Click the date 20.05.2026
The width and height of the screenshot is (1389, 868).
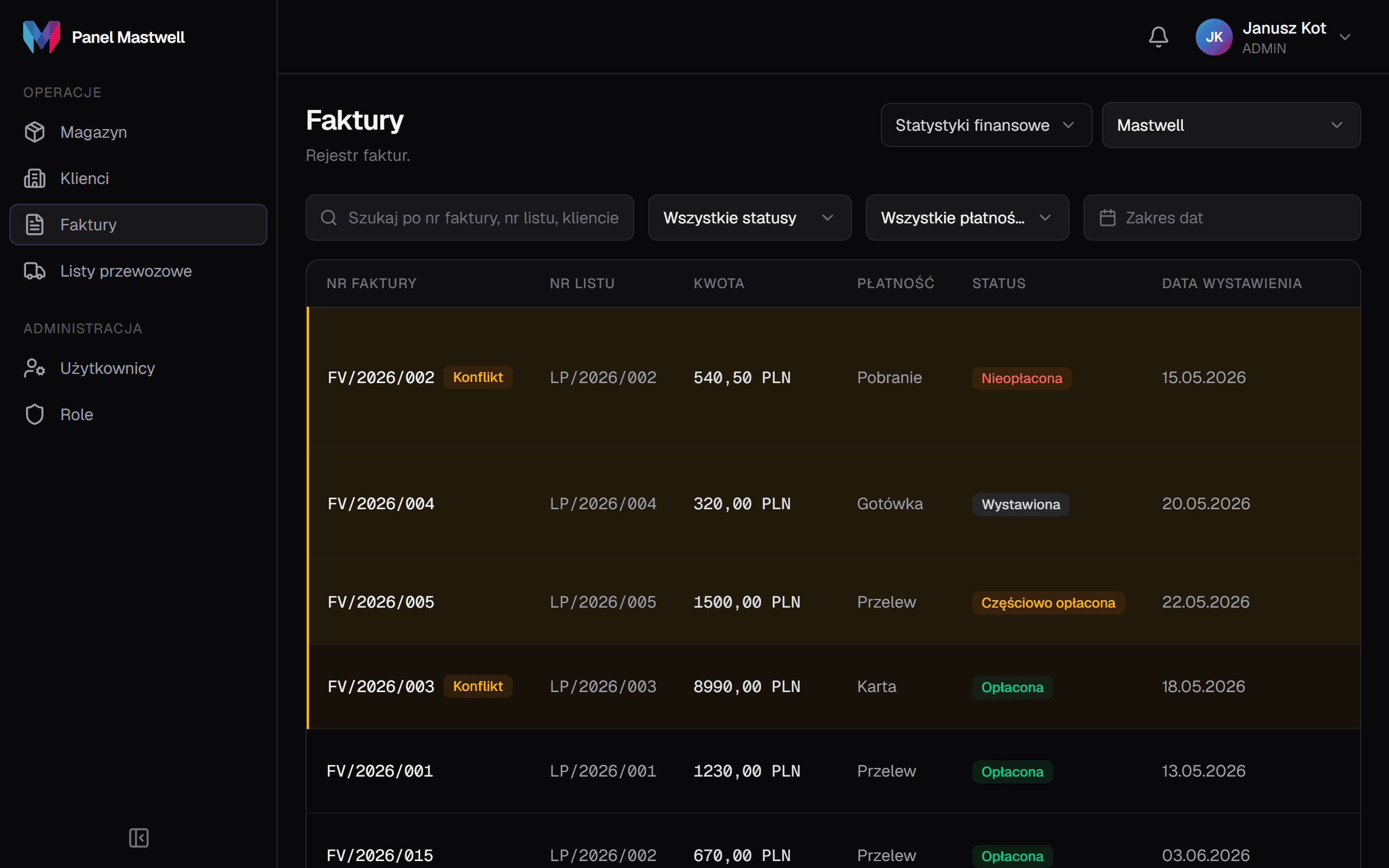(x=1206, y=503)
